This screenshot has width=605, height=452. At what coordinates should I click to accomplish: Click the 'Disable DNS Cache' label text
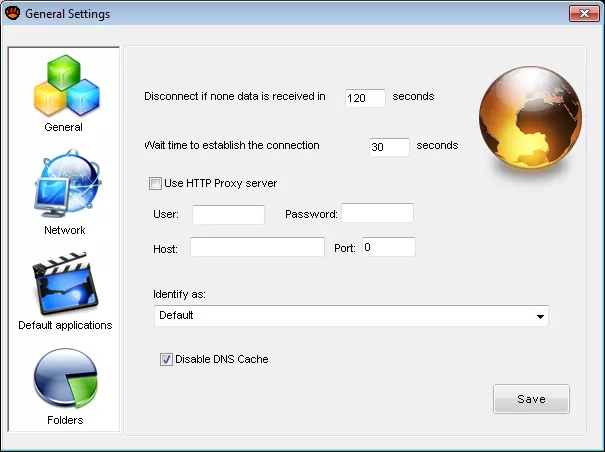[222, 359]
